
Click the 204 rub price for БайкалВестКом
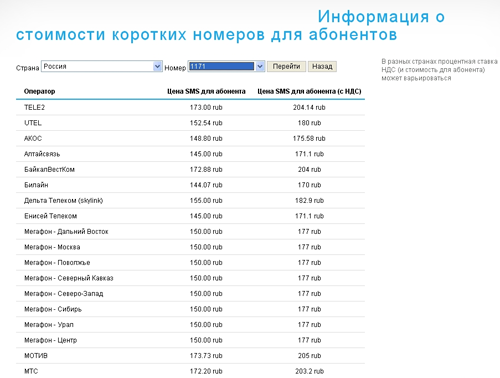pyautogui.click(x=309, y=169)
